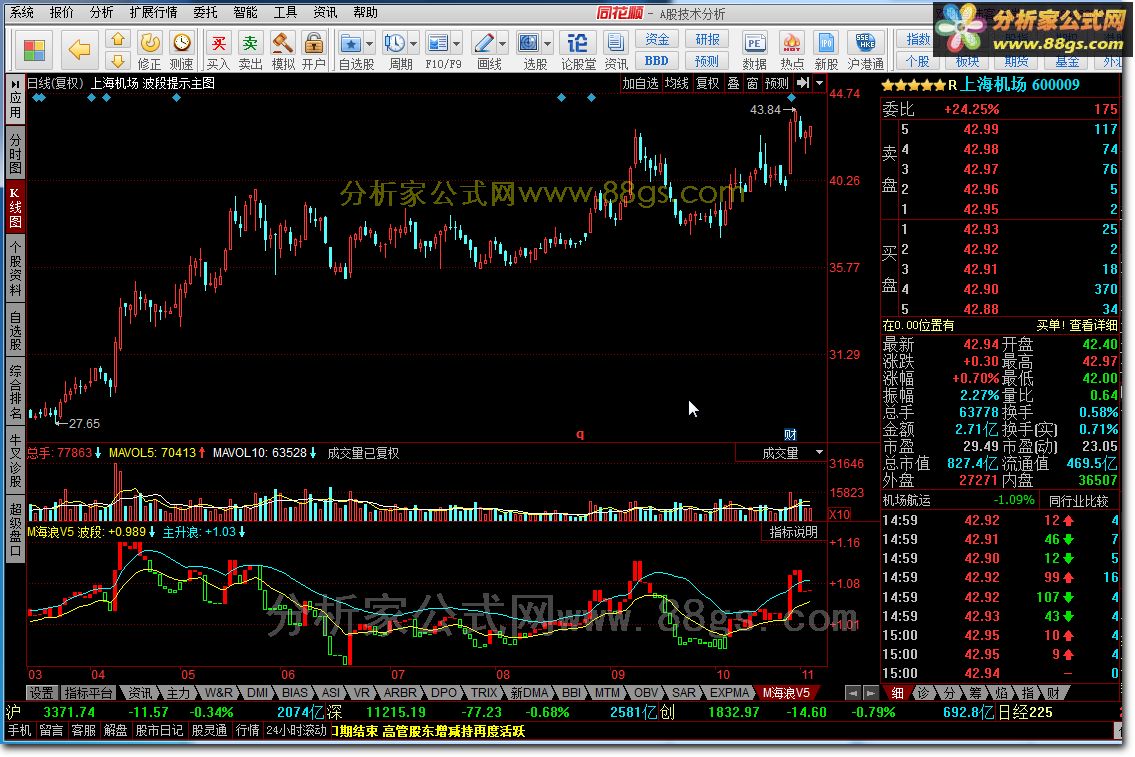Open the 智能 menu
The image size is (1135, 757).
tap(245, 12)
